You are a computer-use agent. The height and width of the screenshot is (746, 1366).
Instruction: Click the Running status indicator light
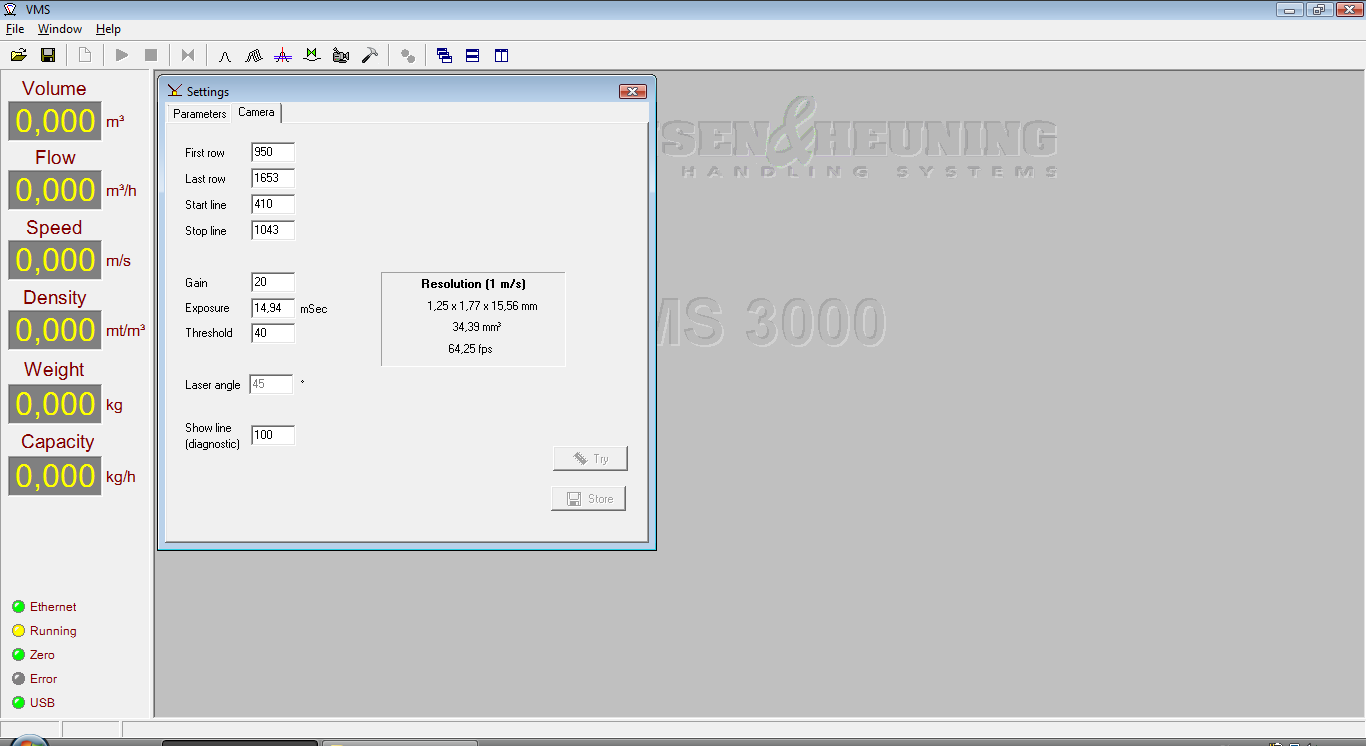point(18,631)
